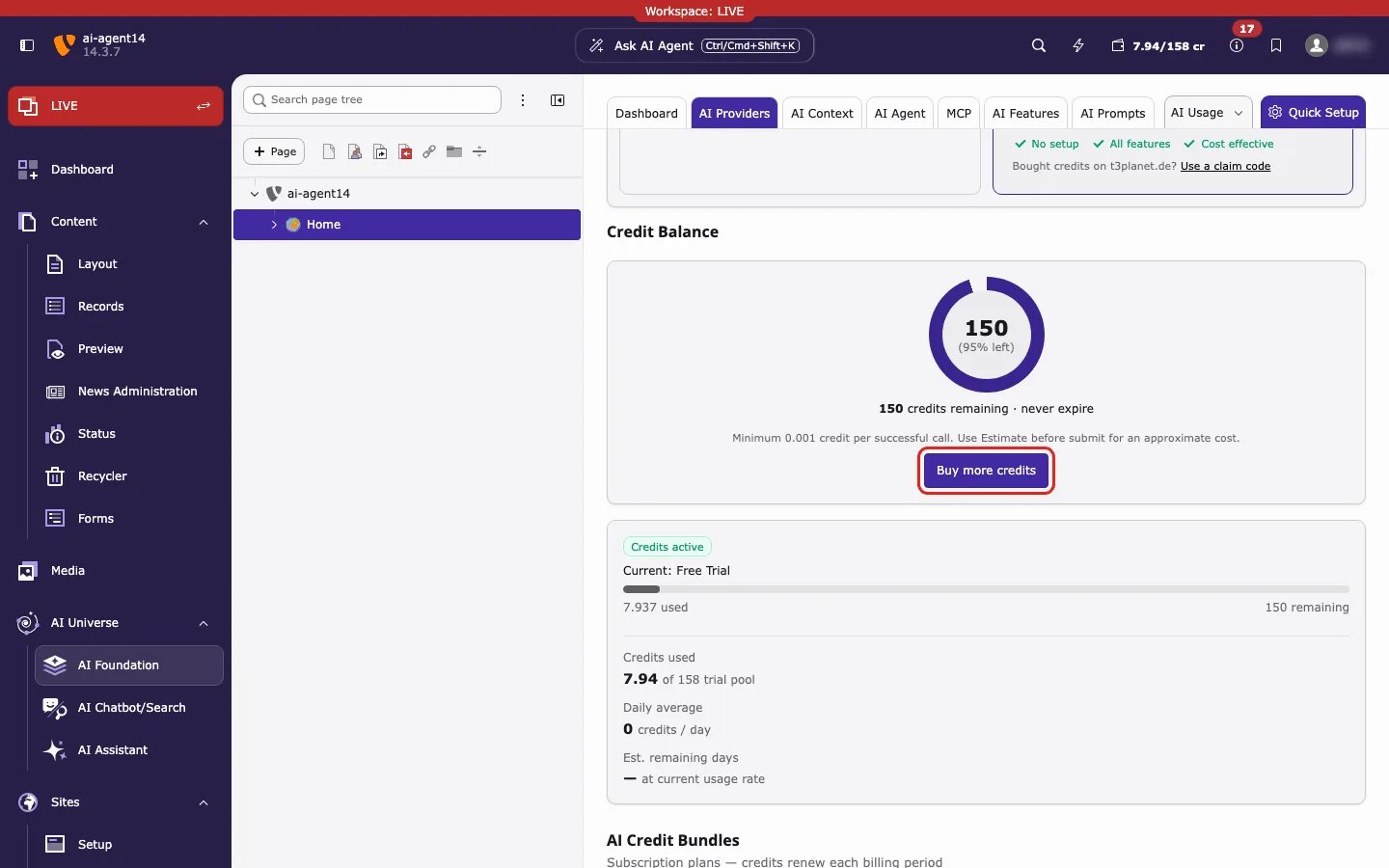Open system information icon with badge 17
This screenshot has width=1389, height=868.
coord(1237,45)
